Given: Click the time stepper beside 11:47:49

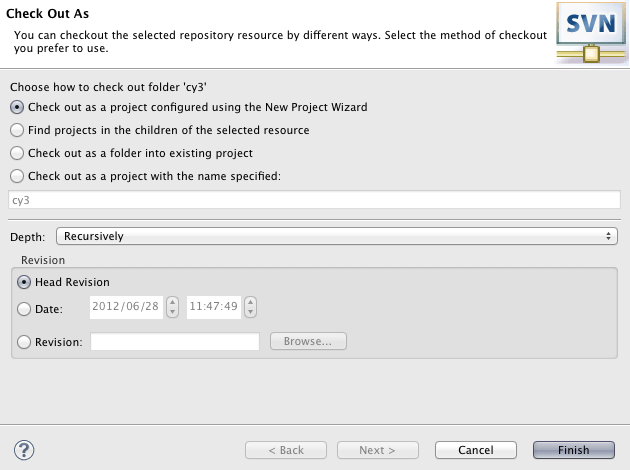Looking at the screenshot, I should (250, 307).
